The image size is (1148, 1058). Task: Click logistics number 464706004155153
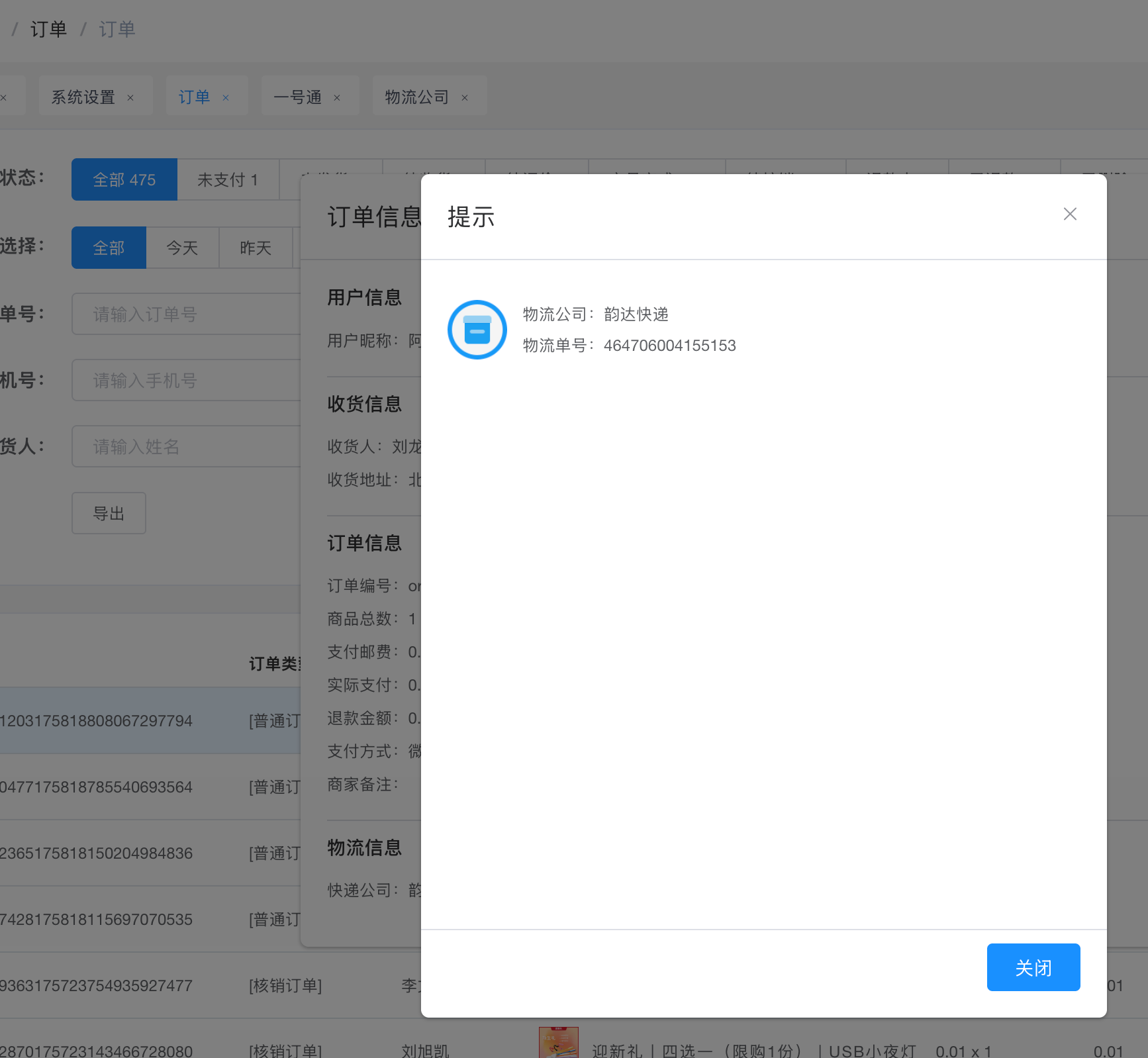pyautogui.click(x=669, y=346)
